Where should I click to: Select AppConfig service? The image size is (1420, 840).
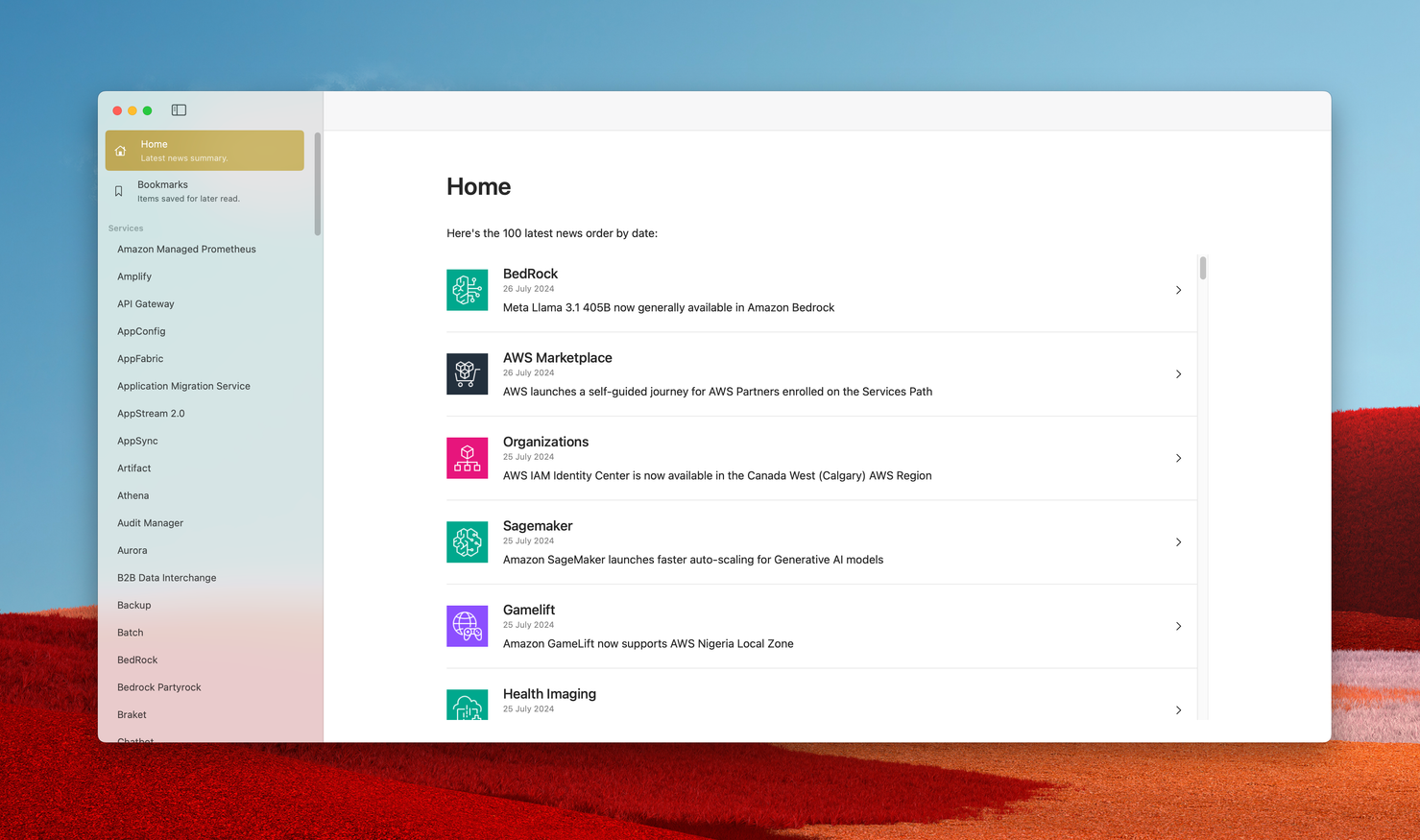point(141,331)
